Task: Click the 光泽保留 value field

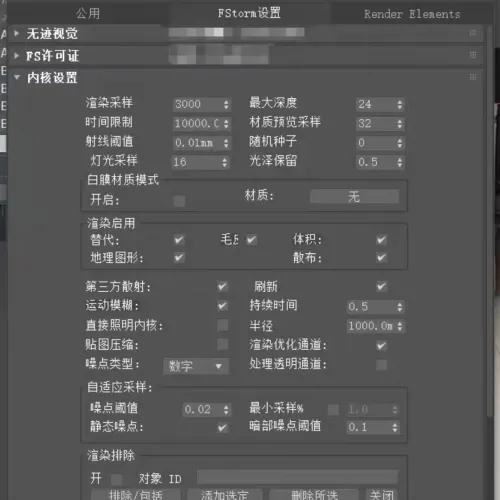Action: tap(376, 162)
